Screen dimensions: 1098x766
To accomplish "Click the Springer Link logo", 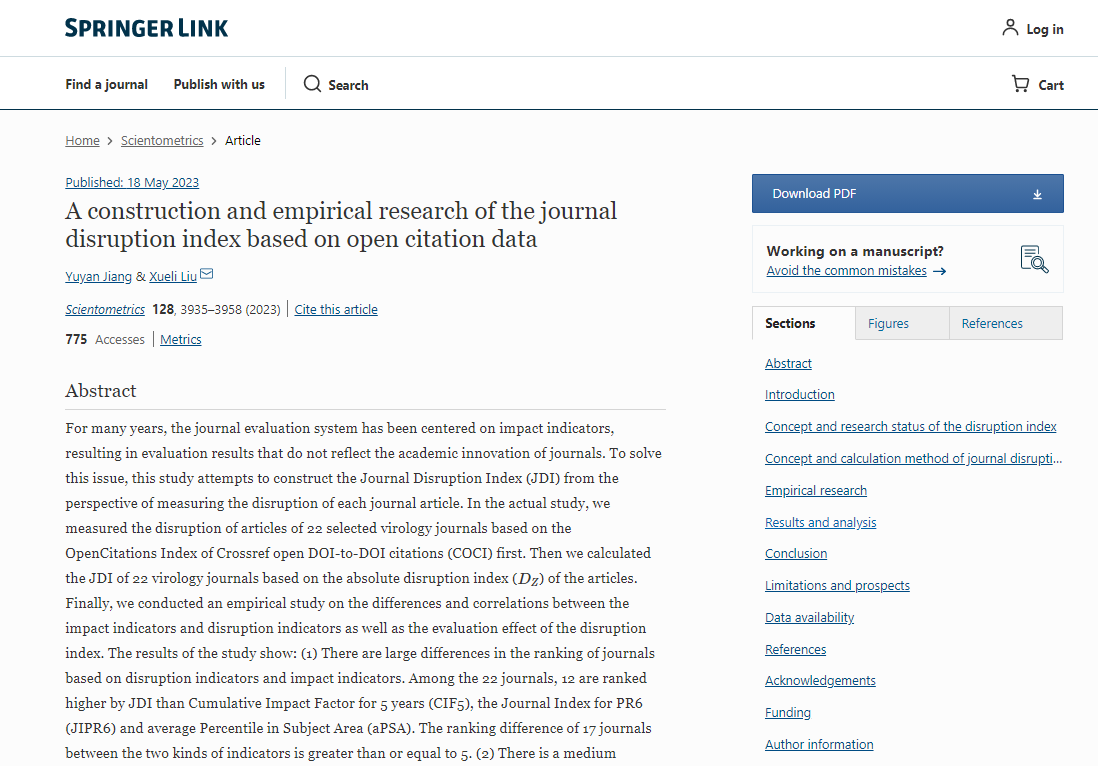I will tap(146, 28).
